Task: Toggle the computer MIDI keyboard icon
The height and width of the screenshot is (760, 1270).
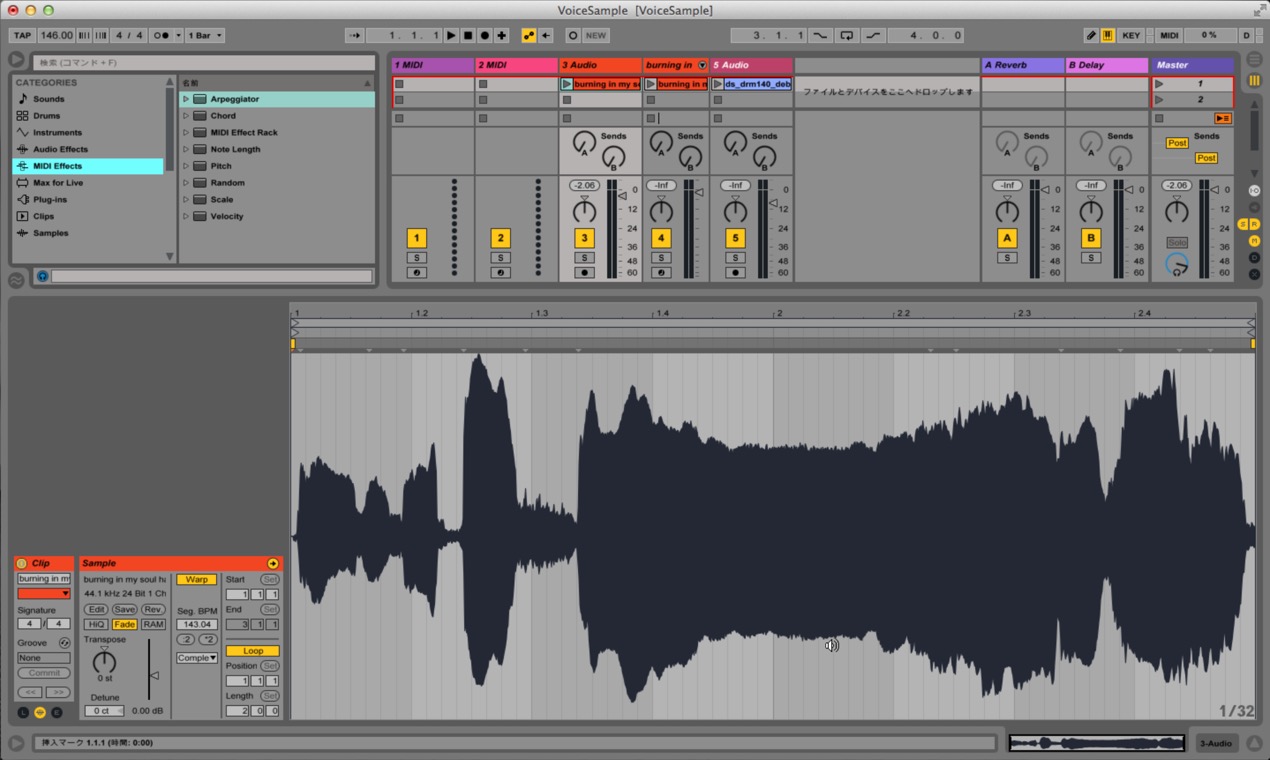Action: 1108,35
